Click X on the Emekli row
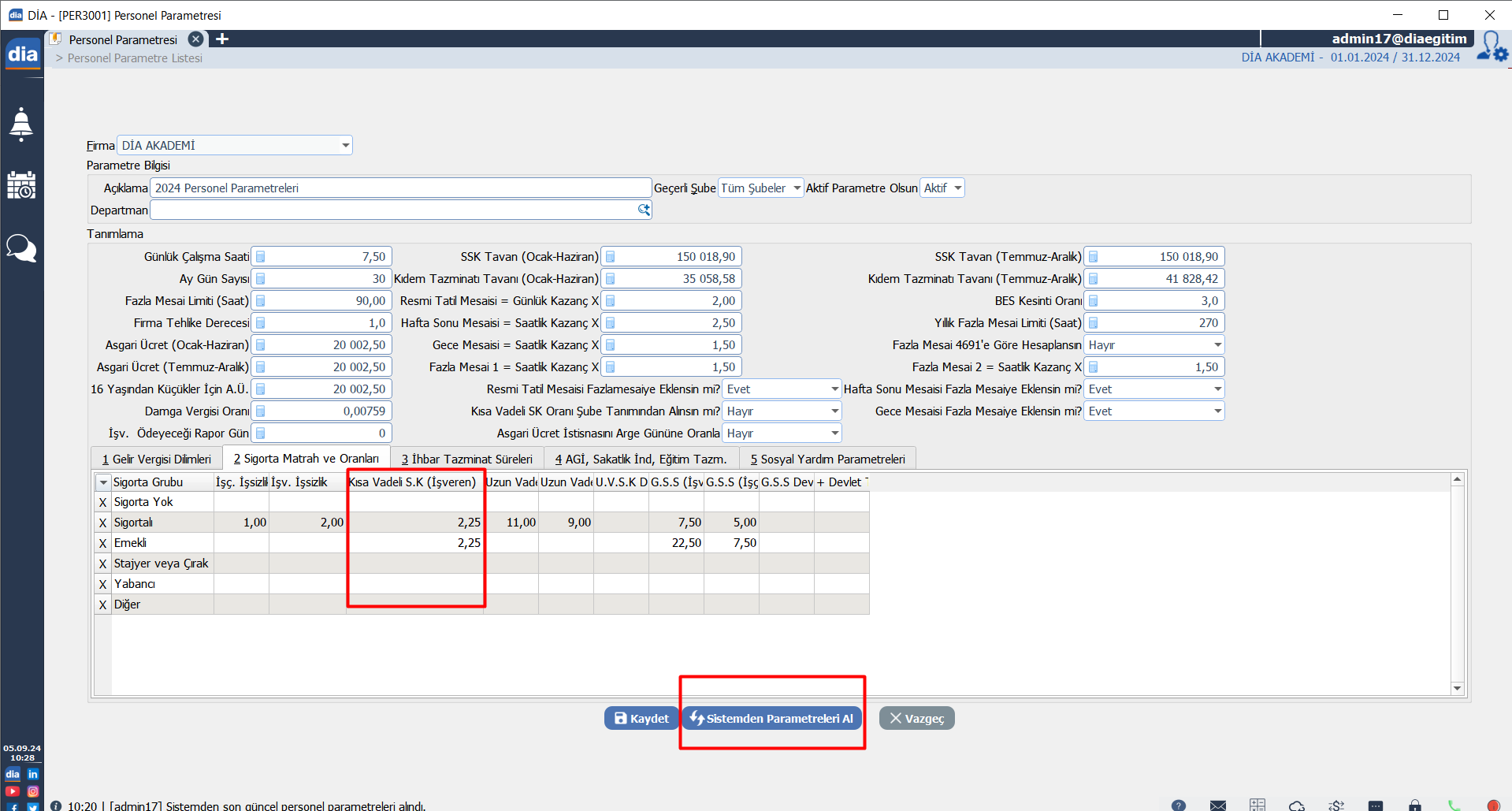 (102, 543)
